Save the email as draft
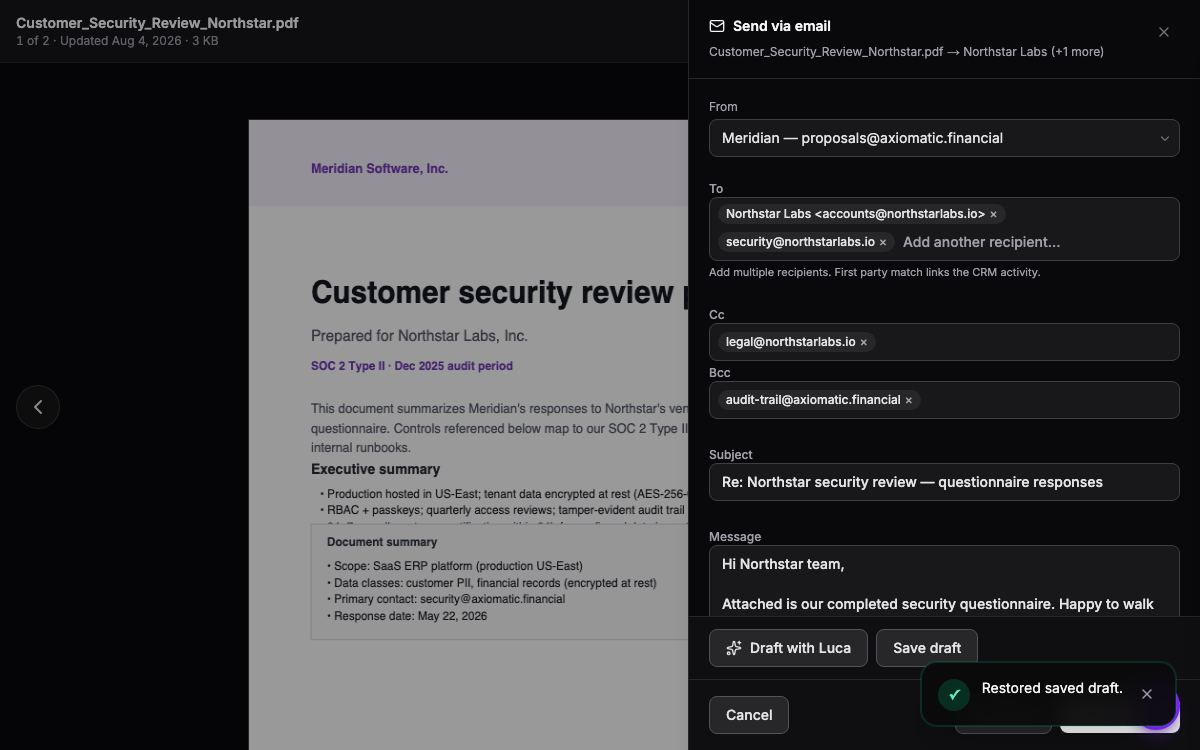Screen dimensions: 1200x750 click(927, 648)
